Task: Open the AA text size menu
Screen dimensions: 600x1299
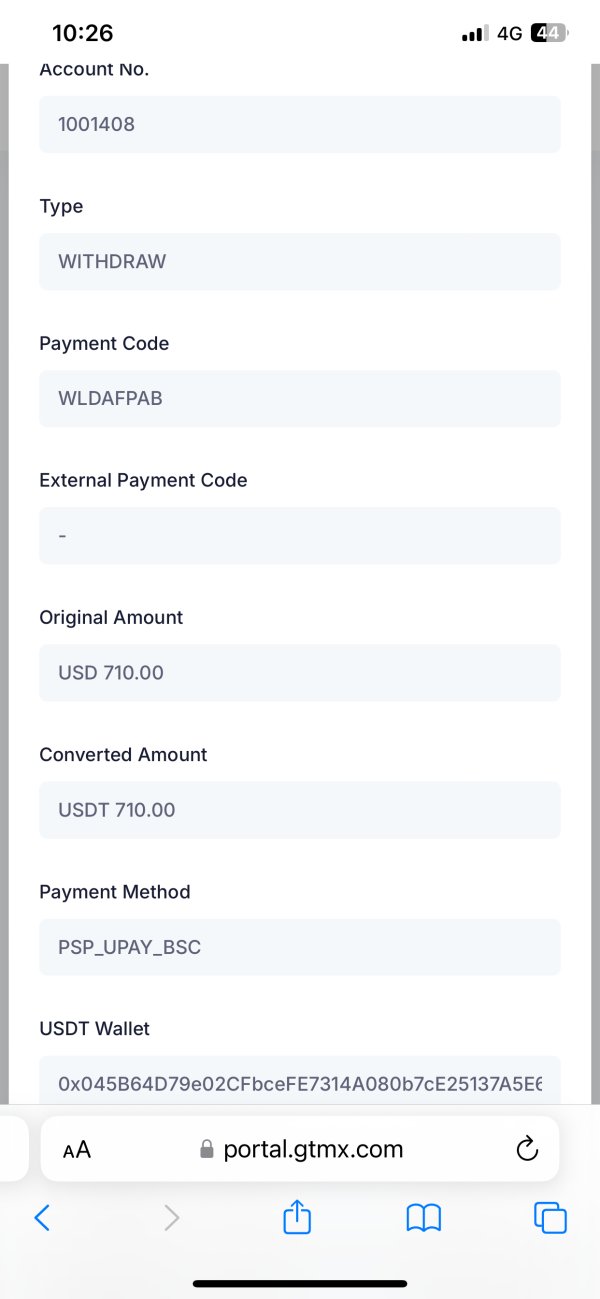Action: click(77, 1150)
